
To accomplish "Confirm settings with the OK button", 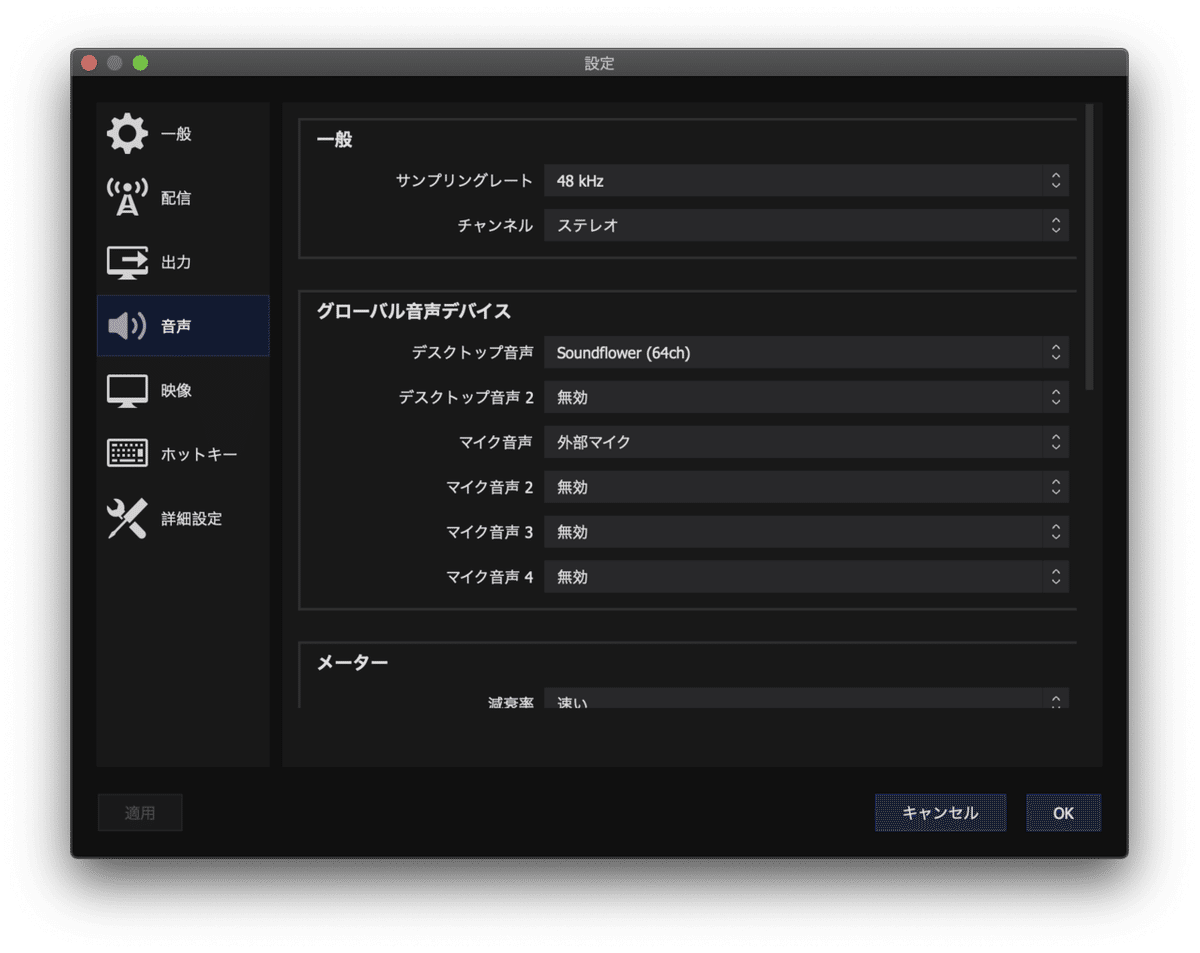I will (x=1063, y=812).
